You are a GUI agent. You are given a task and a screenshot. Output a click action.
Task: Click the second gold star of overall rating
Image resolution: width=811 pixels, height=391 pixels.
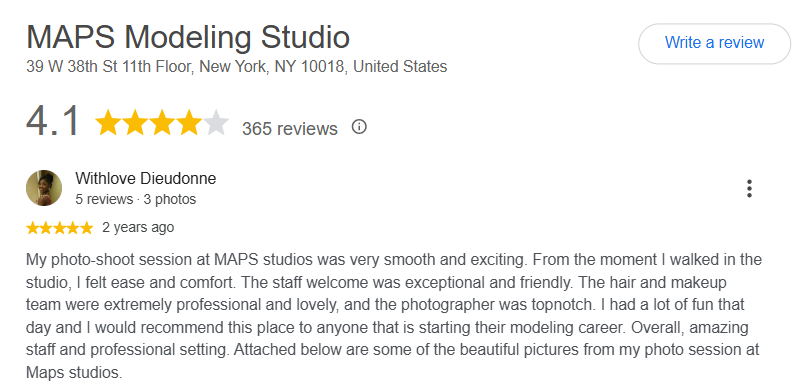(135, 123)
